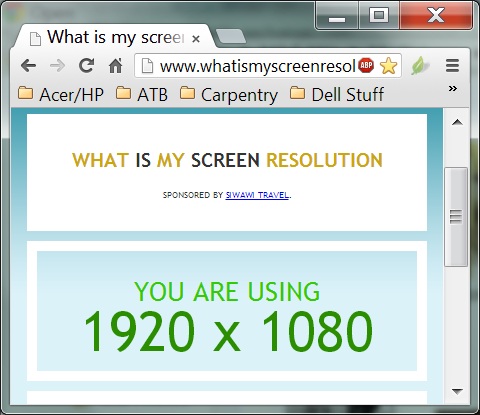480x415 pixels.
Task: Close the 'What is my screen' tab
Action: (196, 39)
